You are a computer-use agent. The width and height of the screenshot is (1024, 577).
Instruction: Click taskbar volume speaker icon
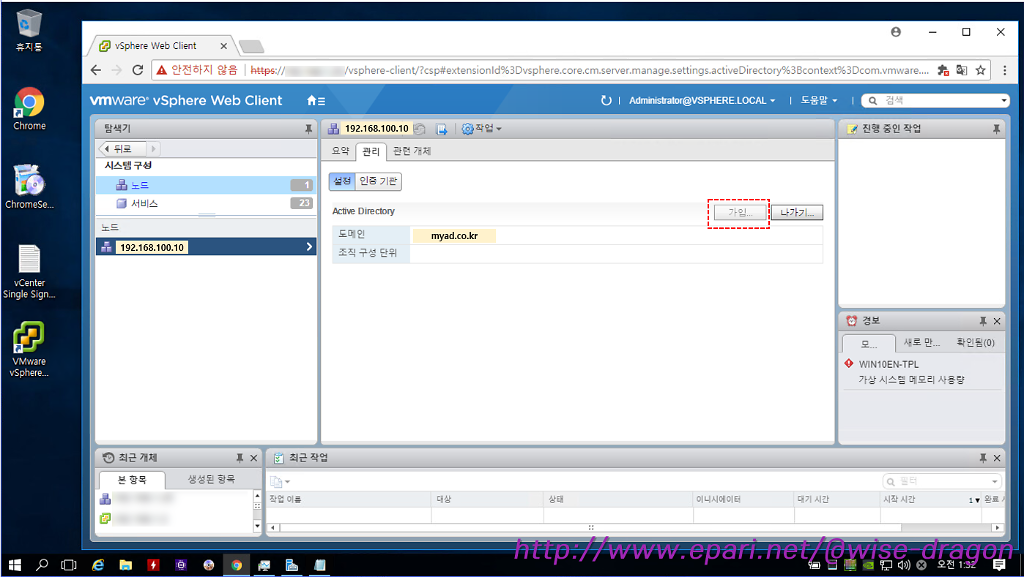coord(904,565)
